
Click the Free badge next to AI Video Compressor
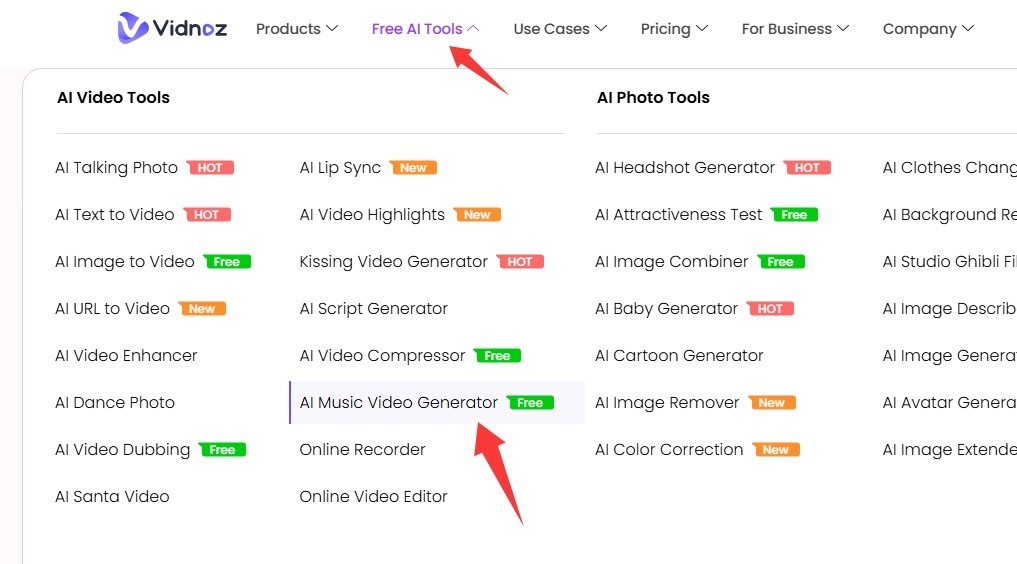coord(497,356)
